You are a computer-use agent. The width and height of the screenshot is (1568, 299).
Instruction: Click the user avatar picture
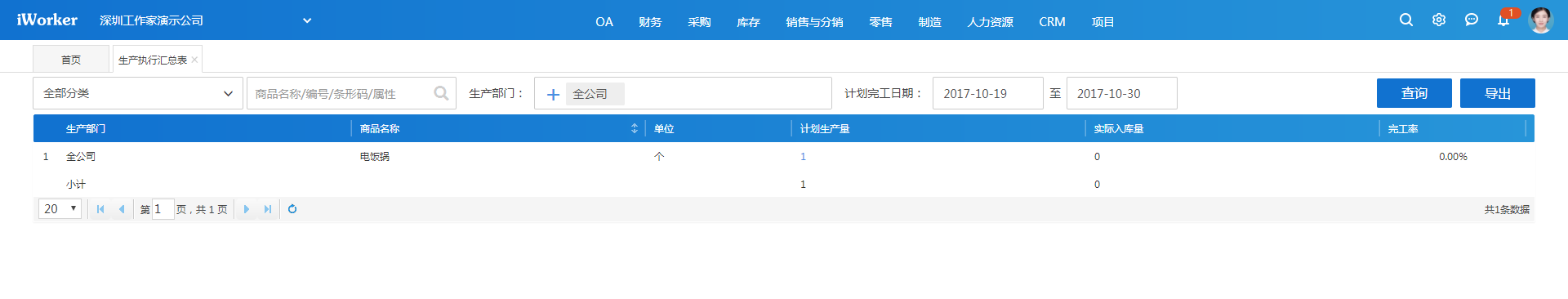(x=1540, y=20)
